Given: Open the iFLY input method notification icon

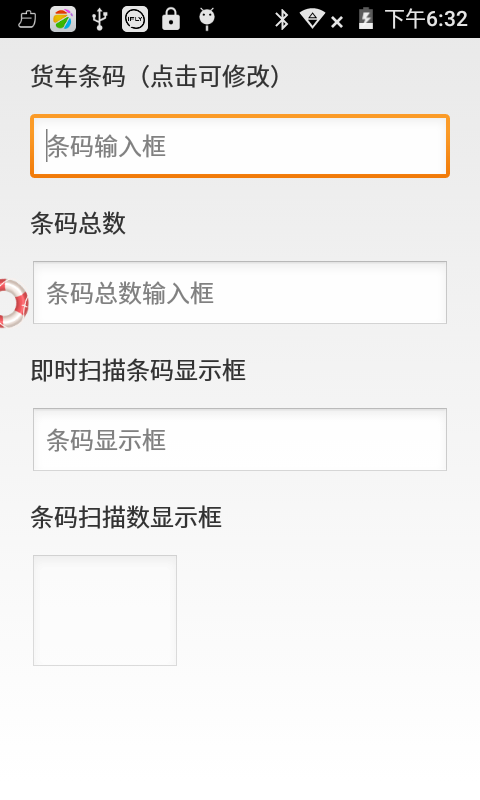Looking at the screenshot, I should point(135,19).
